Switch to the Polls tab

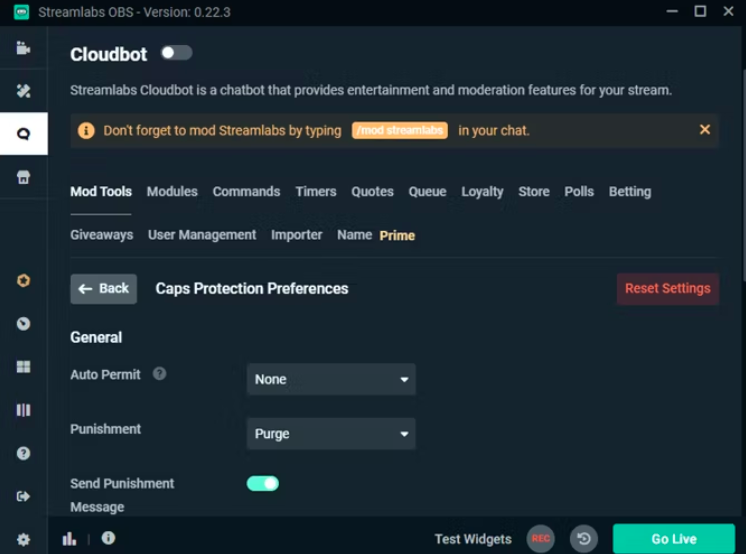point(579,191)
